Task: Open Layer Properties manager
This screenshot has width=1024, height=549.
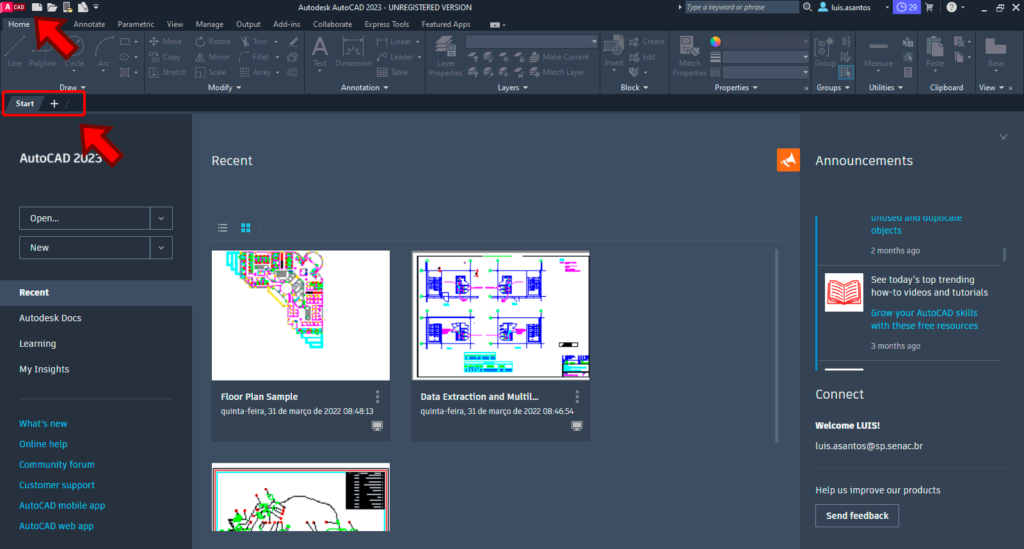Action: point(445,57)
